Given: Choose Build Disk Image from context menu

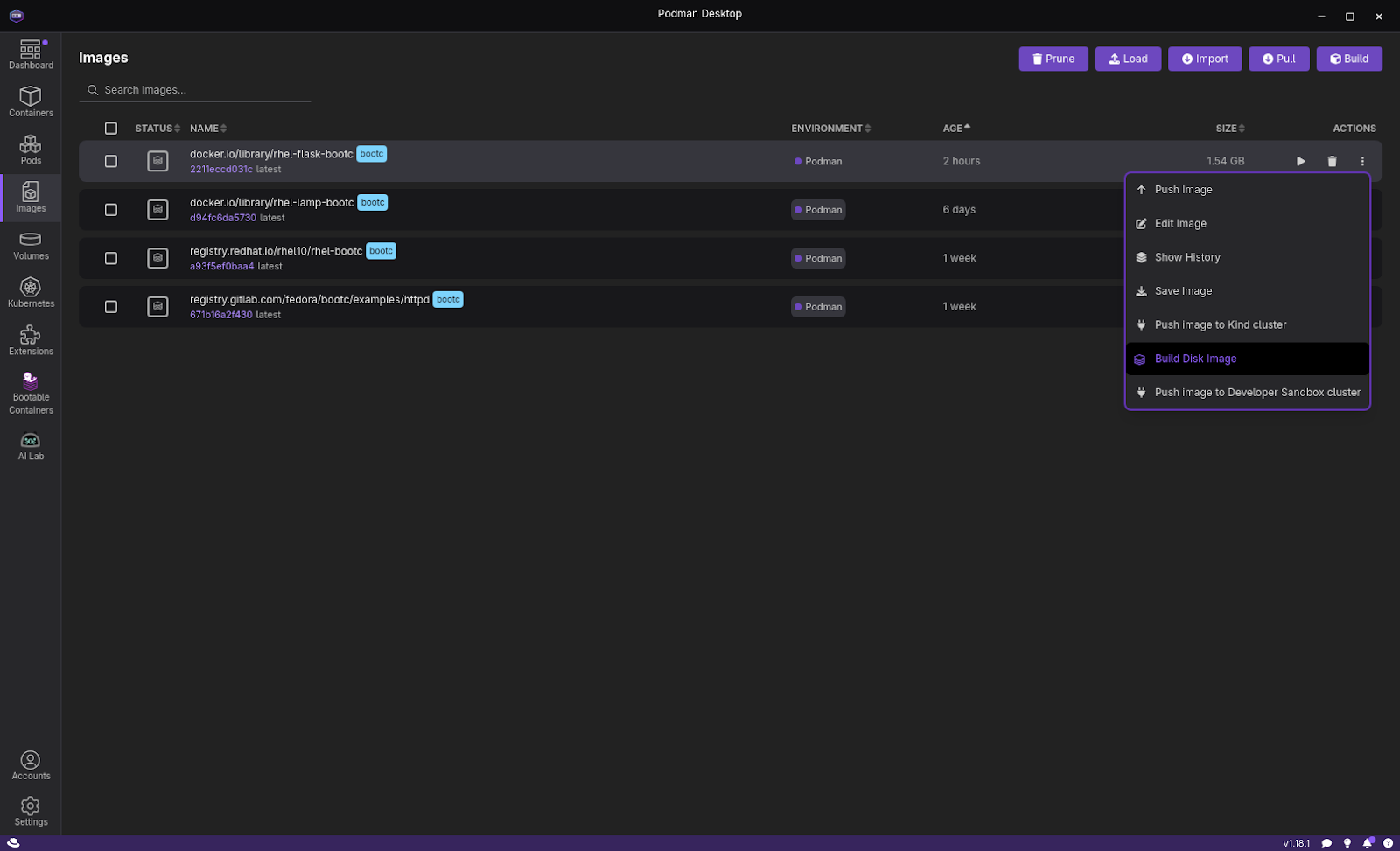Looking at the screenshot, I should coord(1195,359).
